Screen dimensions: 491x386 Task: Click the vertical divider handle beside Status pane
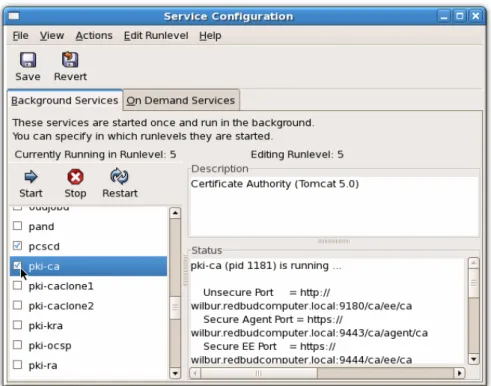[186, 271]
